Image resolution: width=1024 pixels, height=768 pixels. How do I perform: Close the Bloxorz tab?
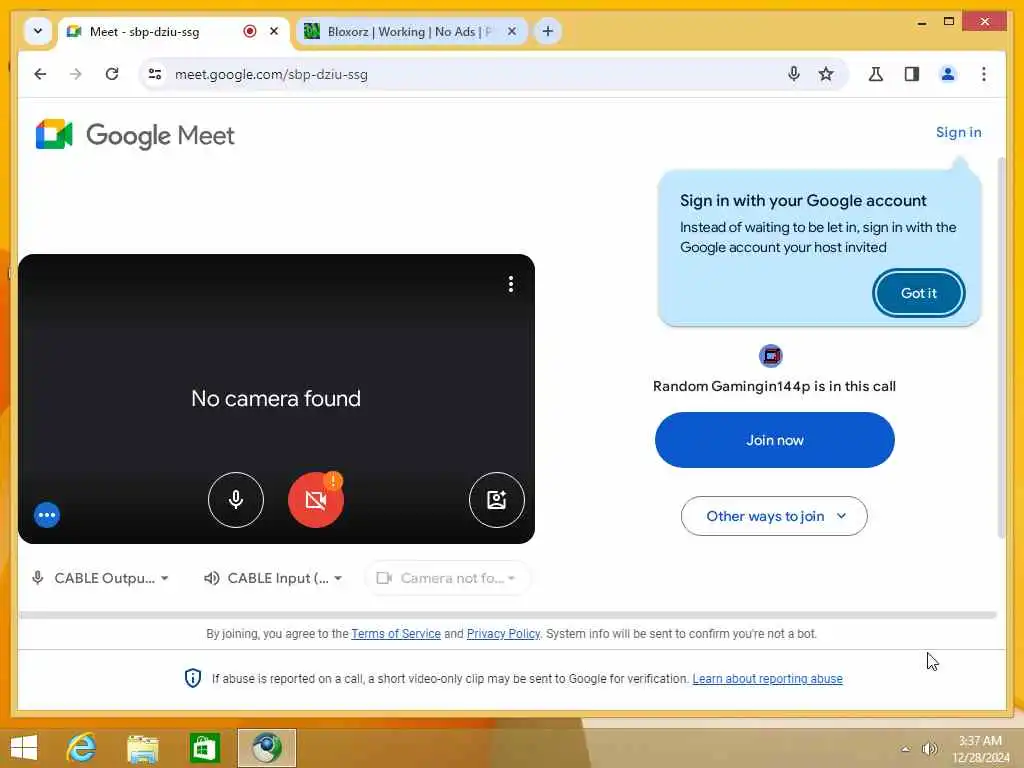point(512,31)
